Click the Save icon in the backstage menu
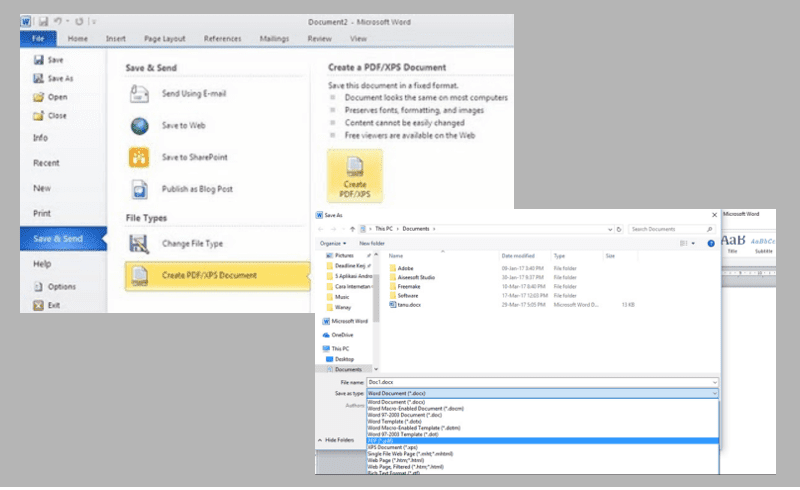This screenshot has height=490, width=800. click(38, 60)
